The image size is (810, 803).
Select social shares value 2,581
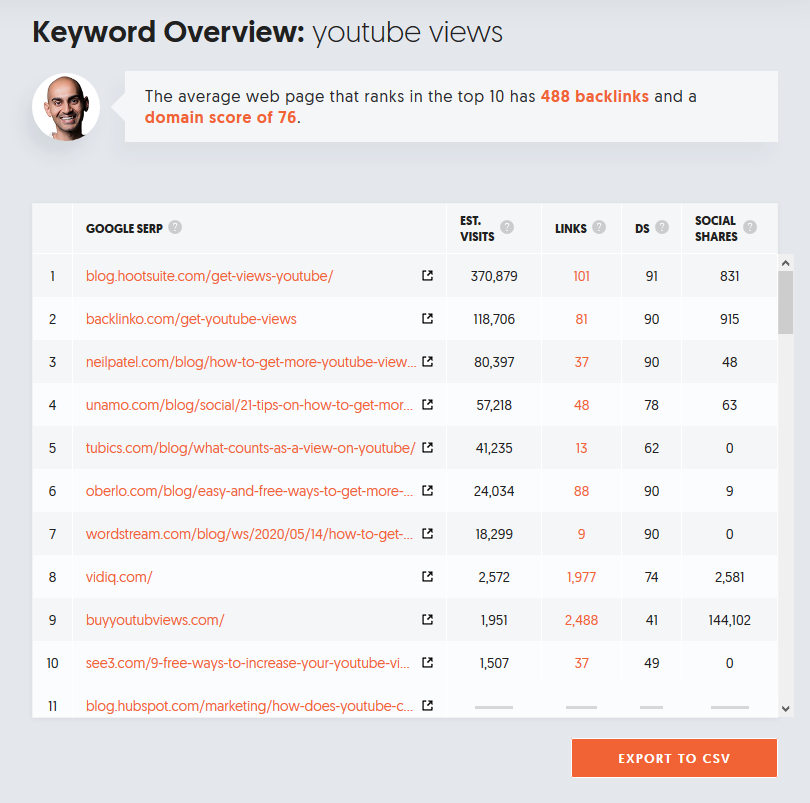729,577
